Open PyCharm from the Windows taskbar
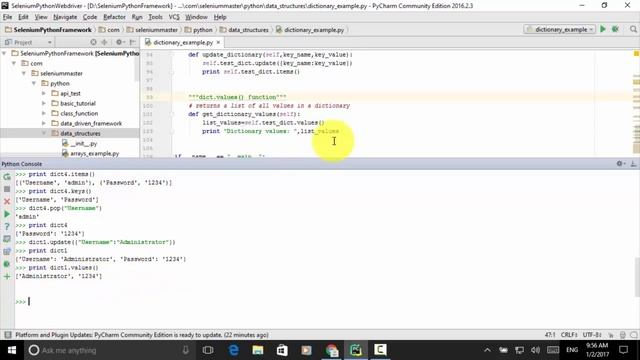640x360 pixels. point(356,350)
